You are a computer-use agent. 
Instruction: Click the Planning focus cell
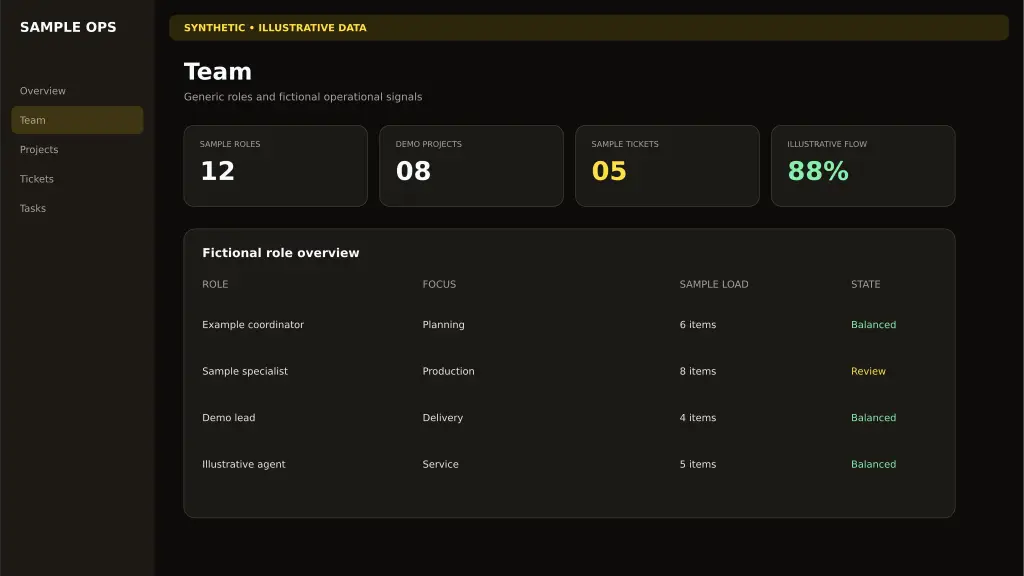[443, 325]
